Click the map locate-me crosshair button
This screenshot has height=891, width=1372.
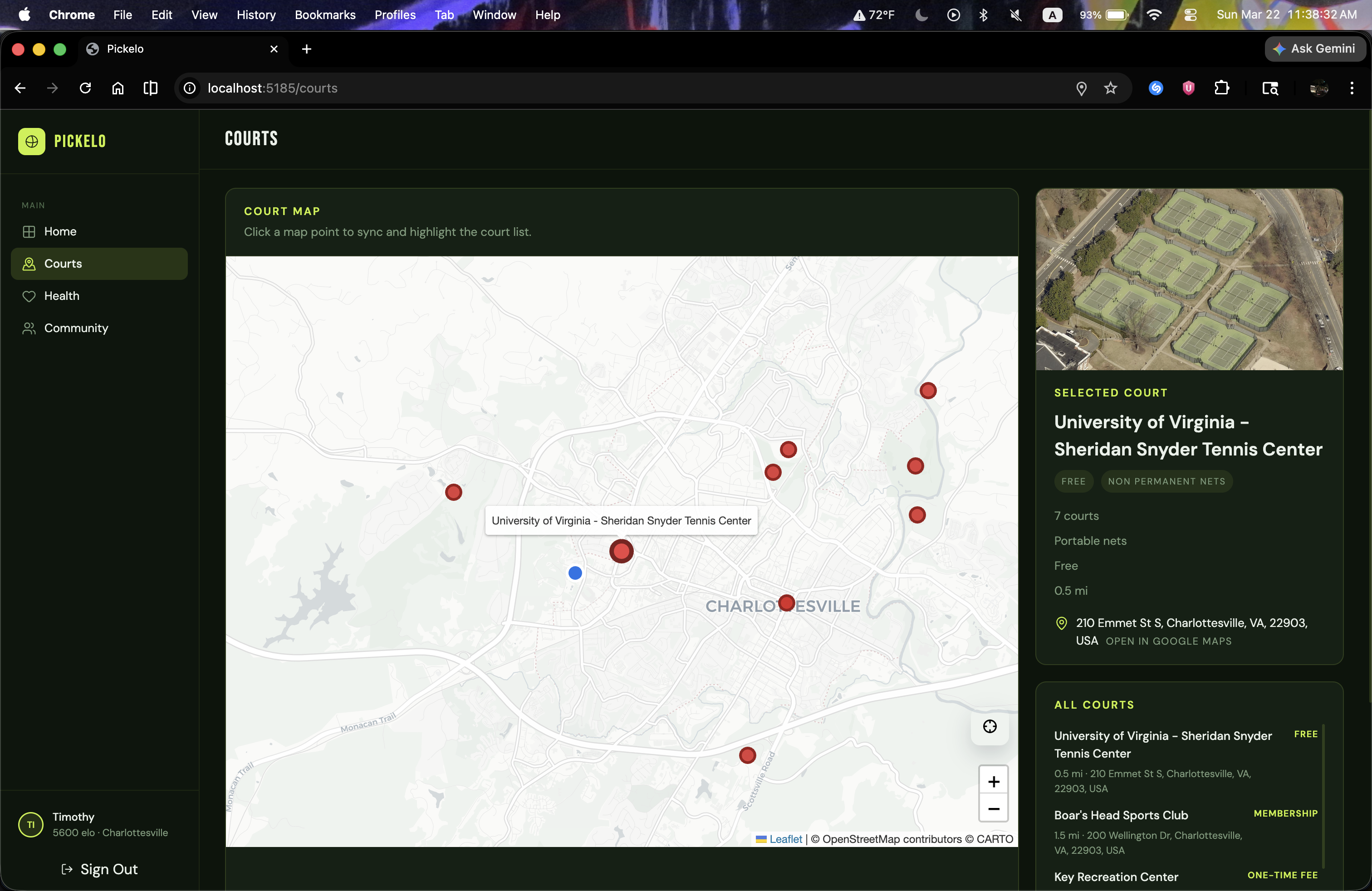989,726
